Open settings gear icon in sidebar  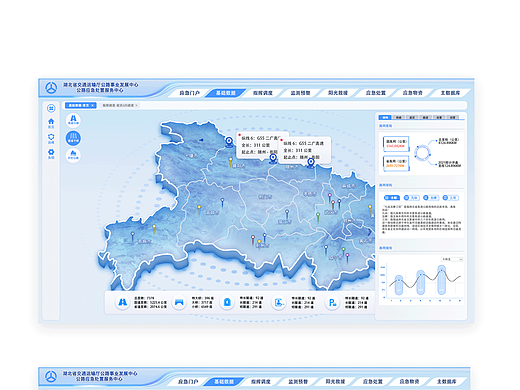pyautogui.click(x=51, y=153)
